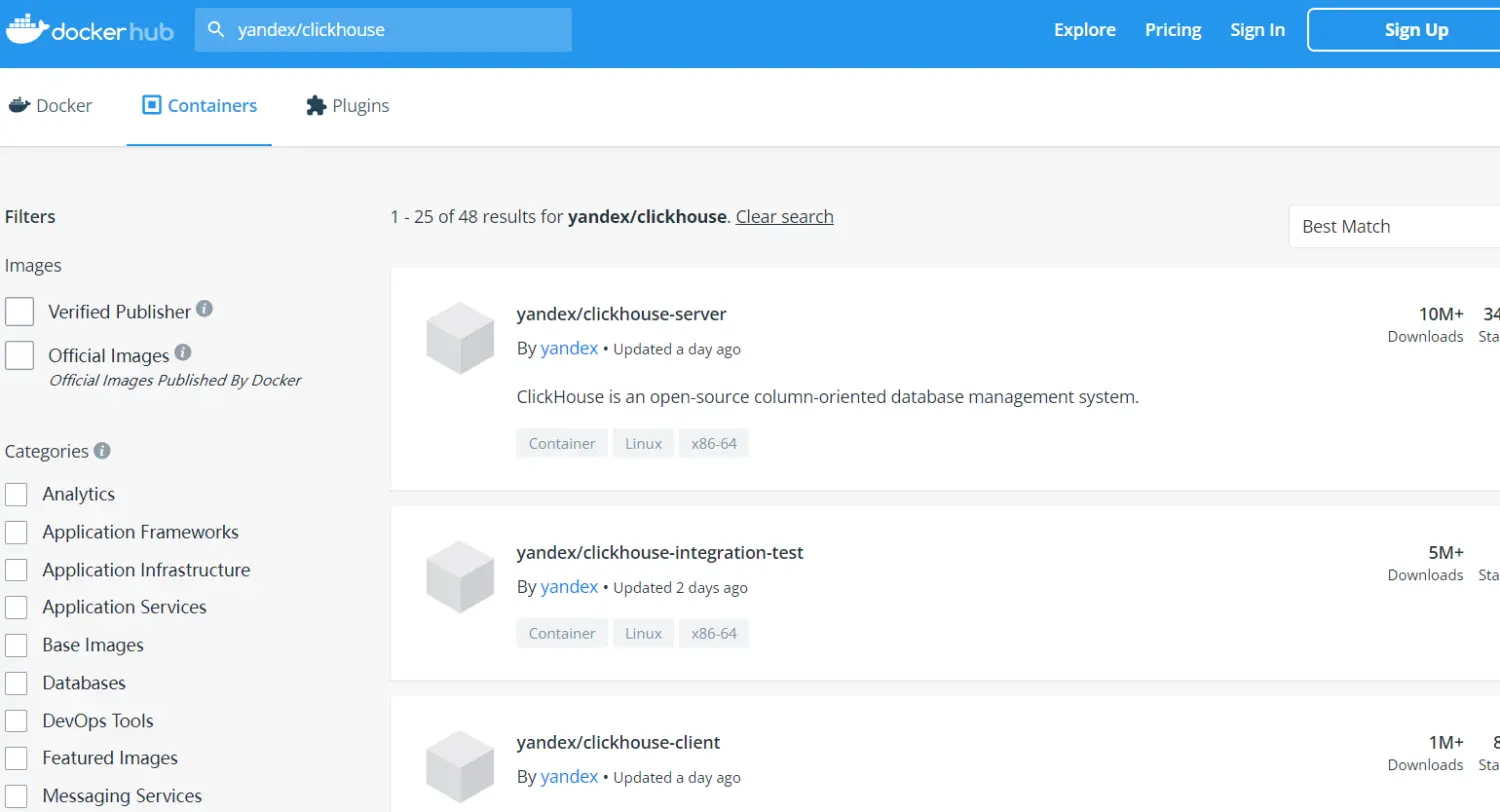Click the Clear search link
Screen dimensions: 1500x812
coord(785,217)
